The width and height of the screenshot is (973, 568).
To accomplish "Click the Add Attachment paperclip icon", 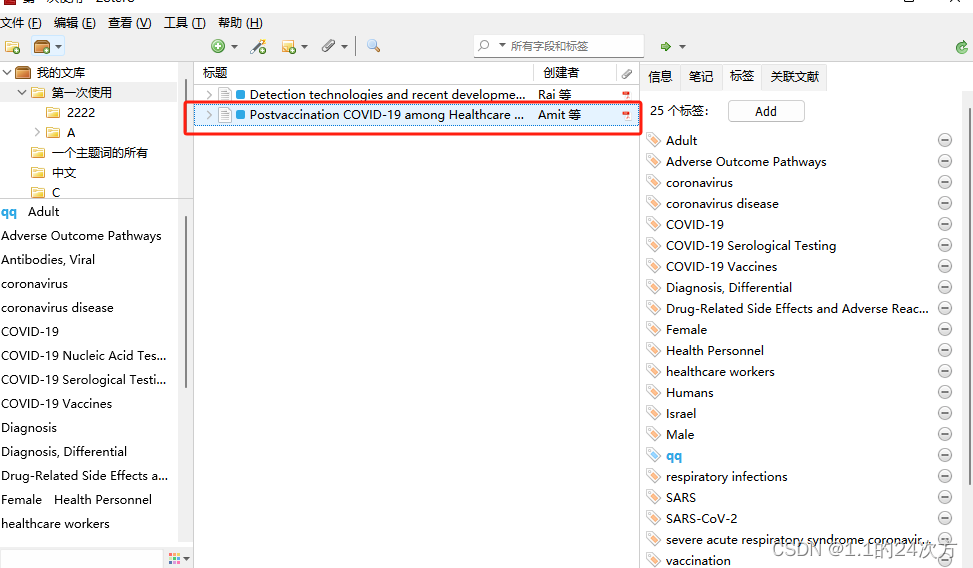I will (x=328, y=46).
